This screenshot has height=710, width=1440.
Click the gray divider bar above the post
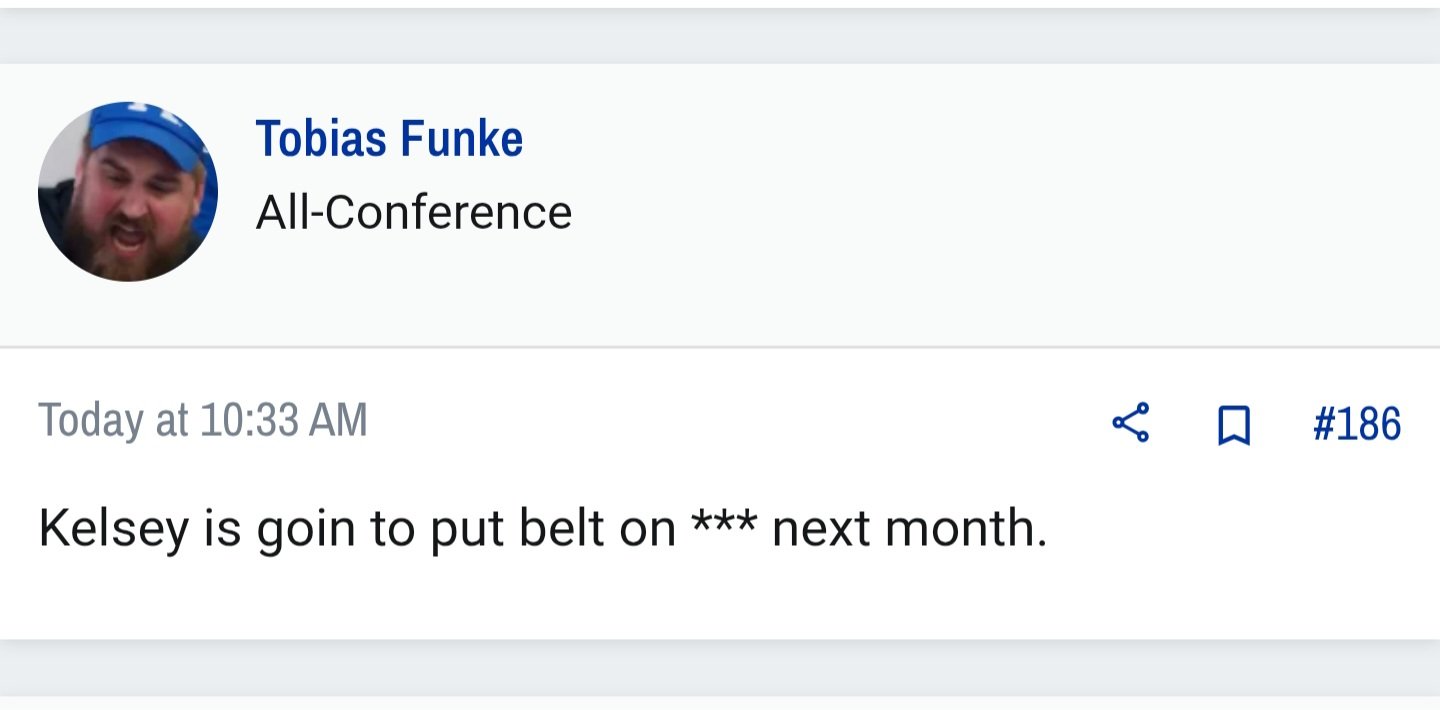pos(720,37)
